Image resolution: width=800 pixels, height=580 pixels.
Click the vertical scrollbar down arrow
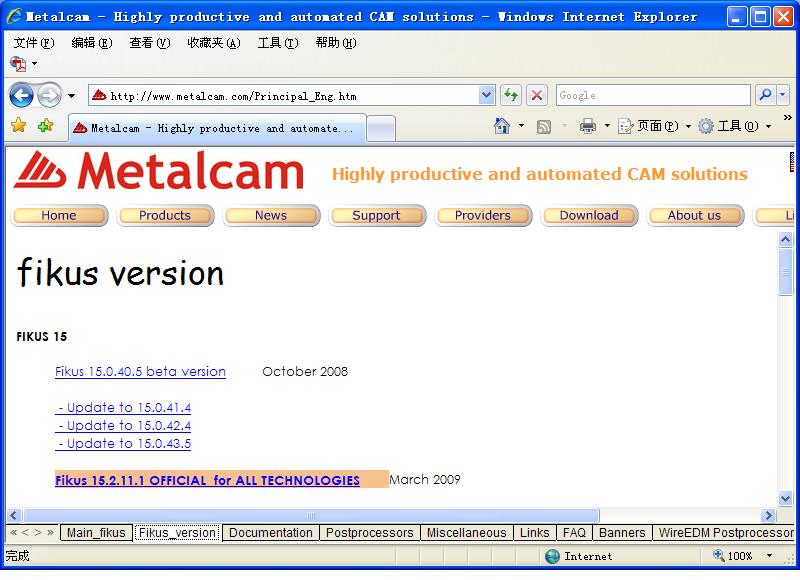(785, 498)
